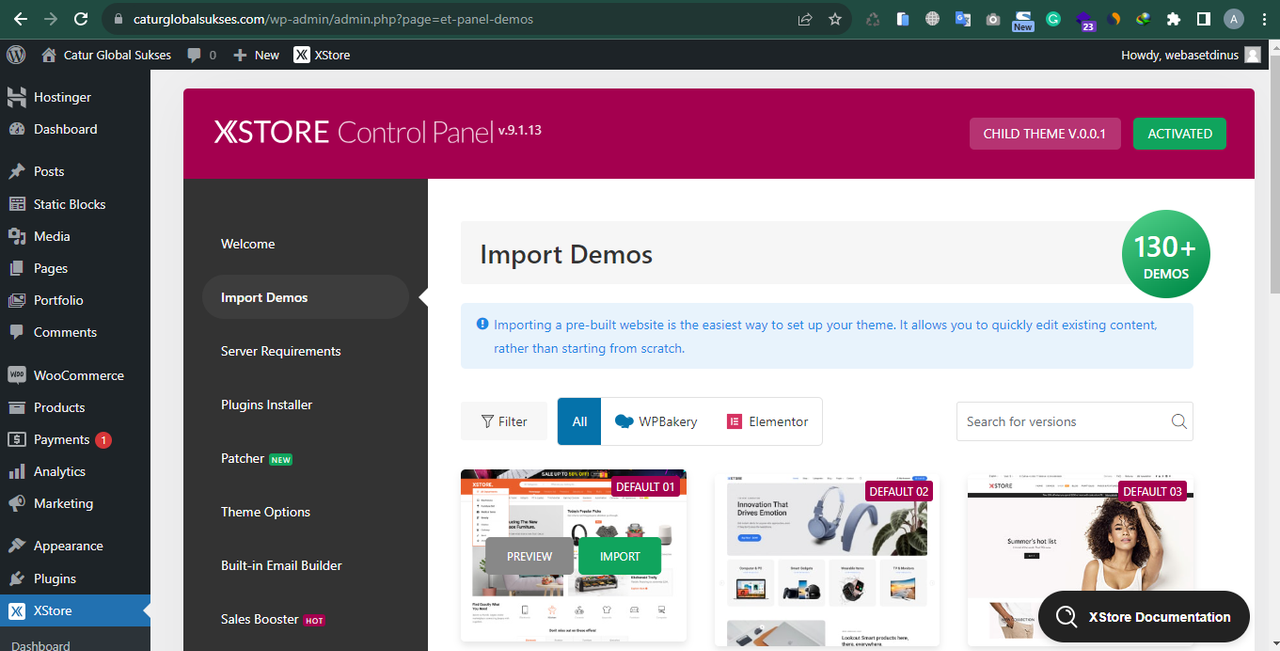The height and width of the screenshot is (651, 1280).
Task: Go back in browser history
Action: click(18, 19)
